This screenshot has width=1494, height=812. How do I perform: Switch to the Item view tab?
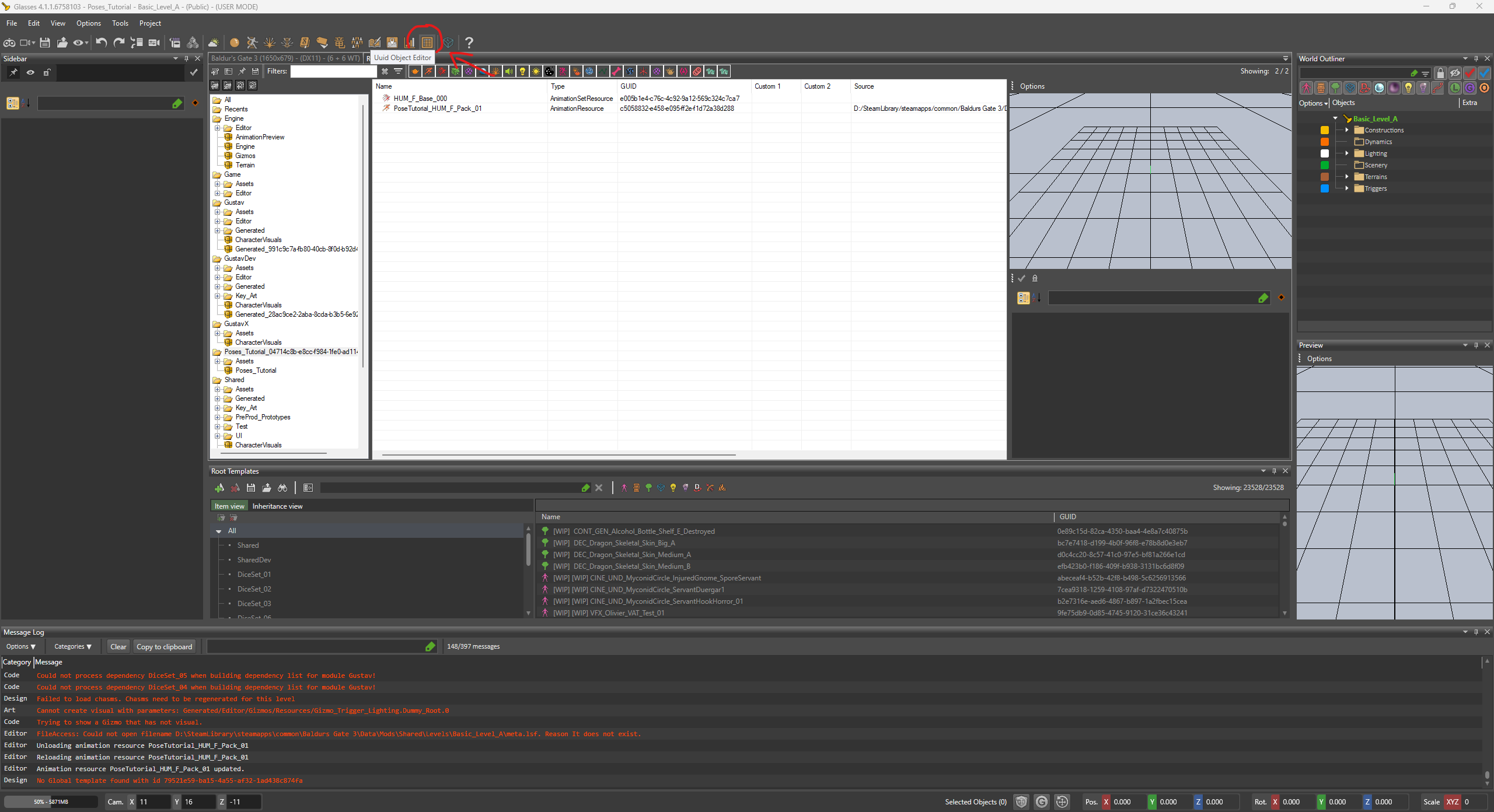pyautogui.click(x=229, y=506)
